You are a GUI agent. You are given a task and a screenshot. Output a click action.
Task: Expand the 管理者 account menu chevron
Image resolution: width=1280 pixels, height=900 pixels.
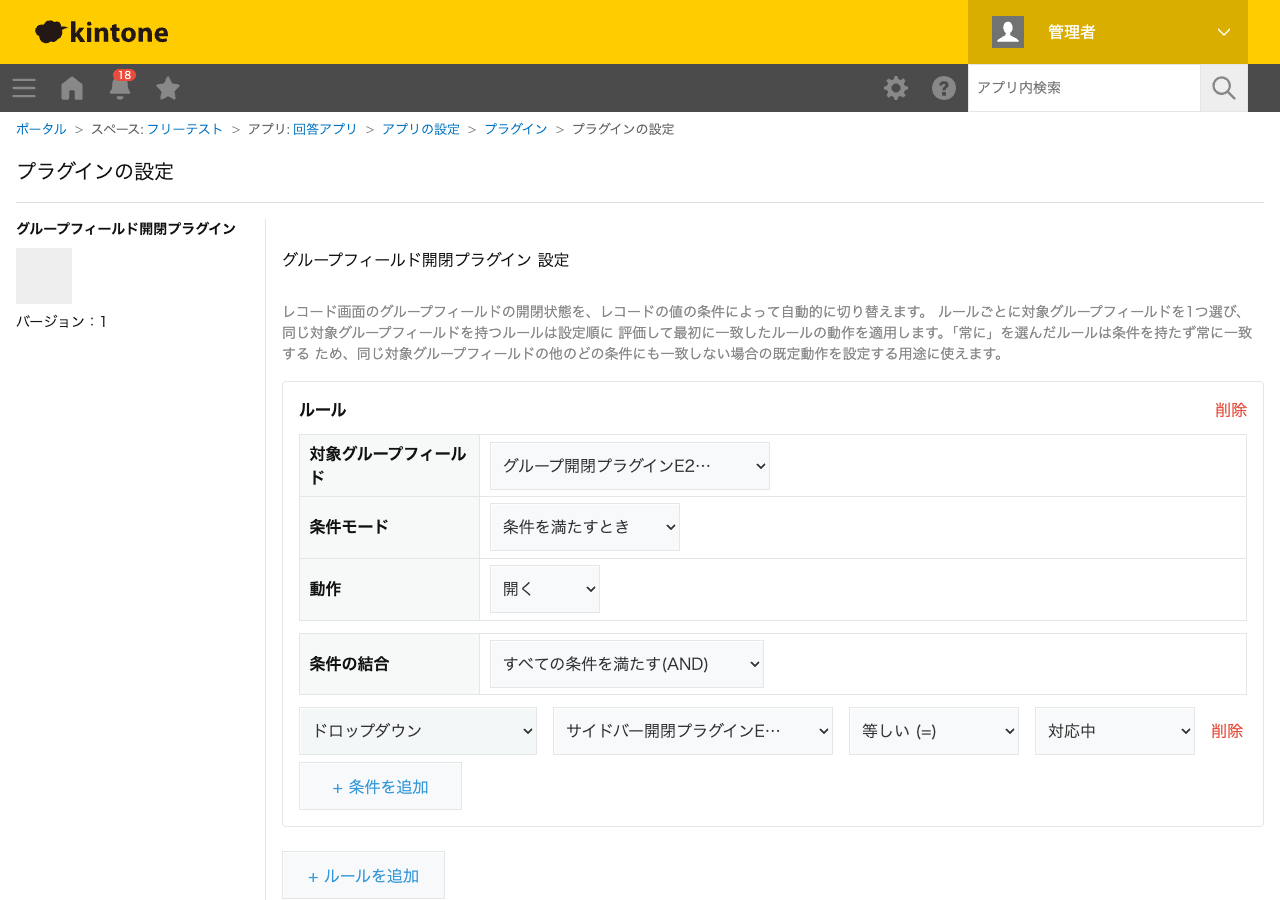[x=1224, y=32]
